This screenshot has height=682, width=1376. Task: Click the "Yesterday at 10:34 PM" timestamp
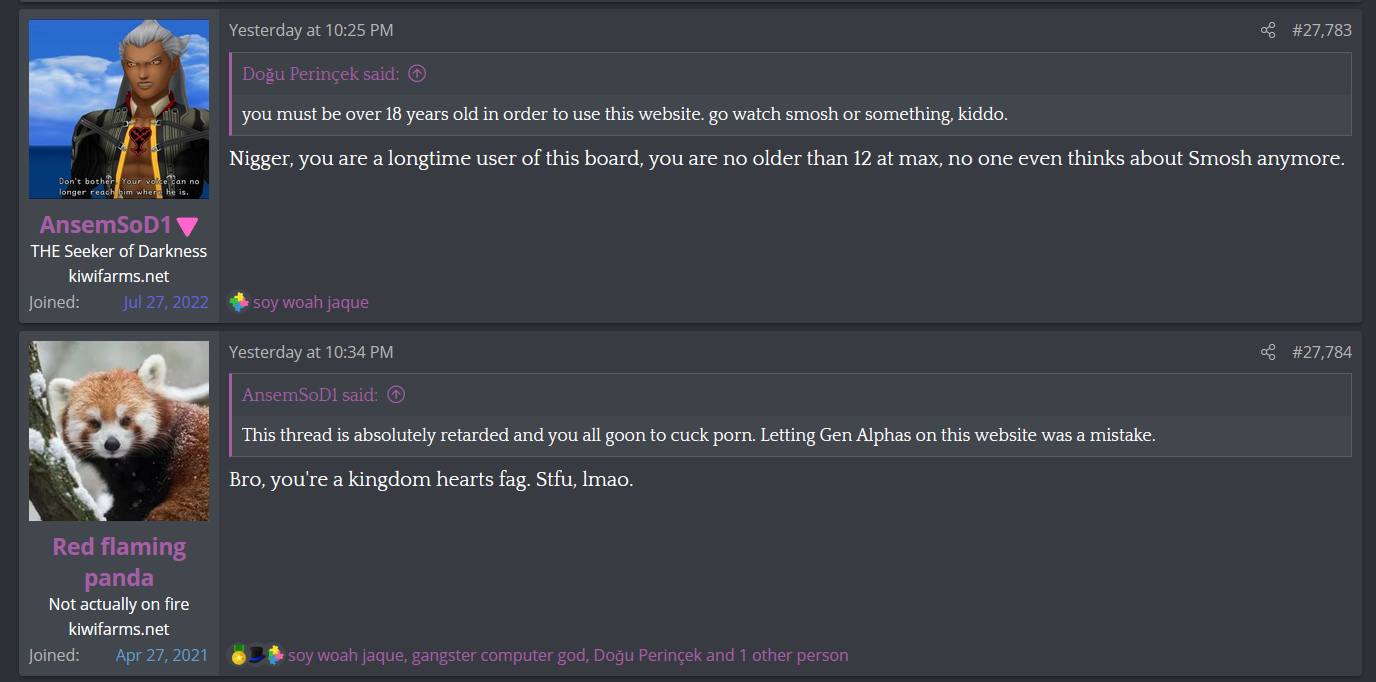[311, 352]
